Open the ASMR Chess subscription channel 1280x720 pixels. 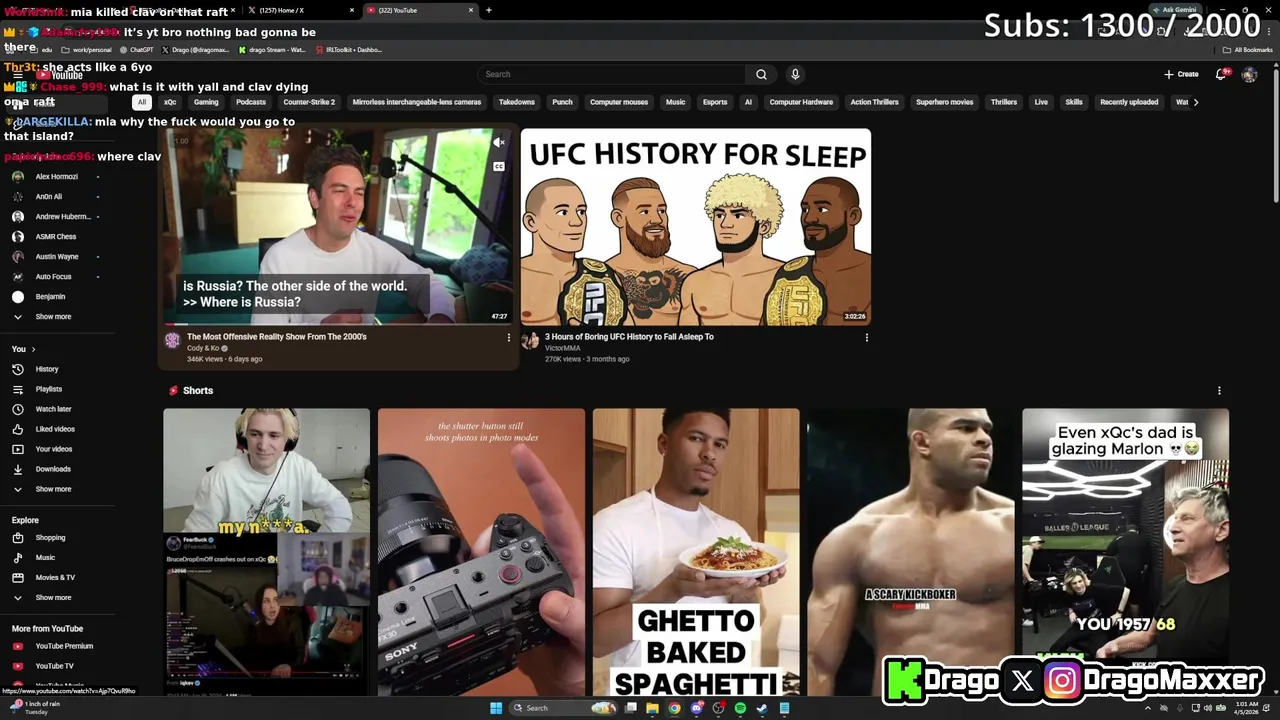click(x=55, y=237)
